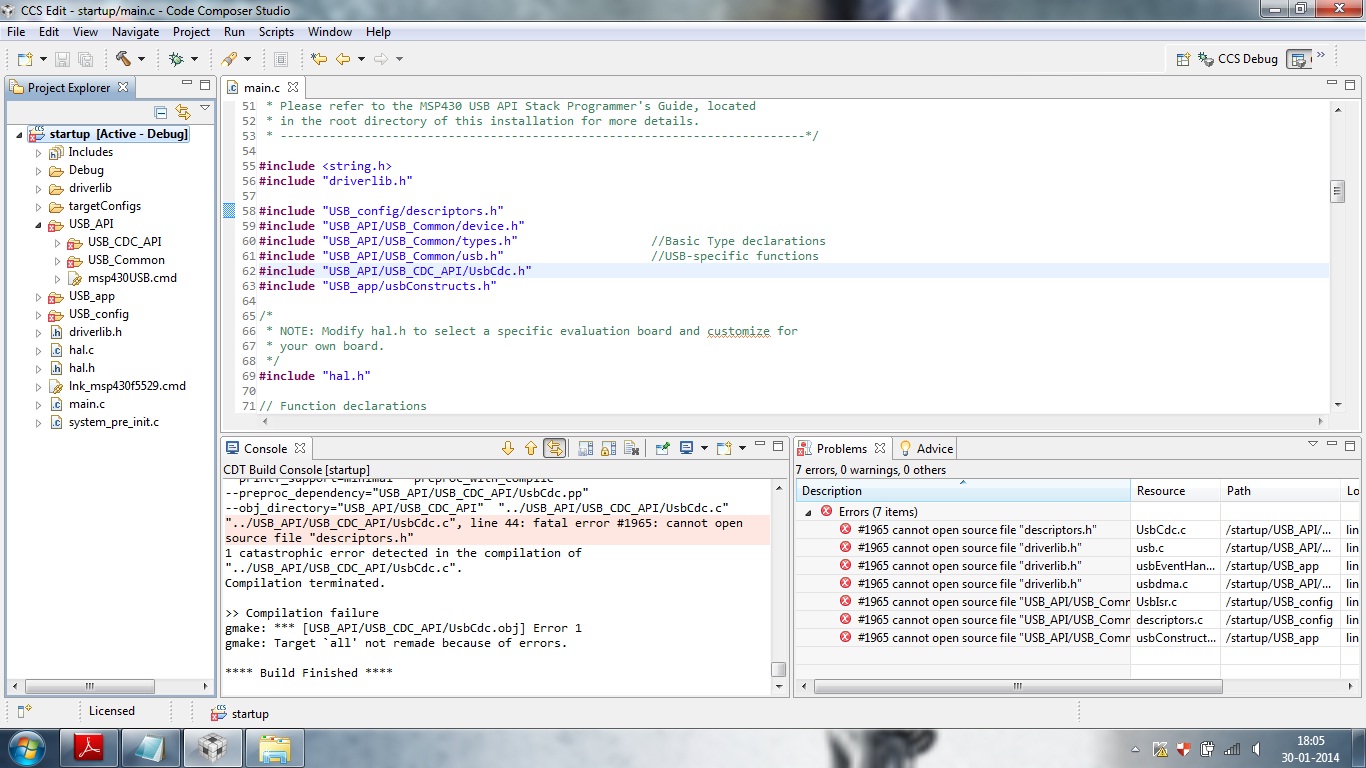The image size is (1366, 768).
Task: Launch Debug with the green bug icon
Action: tap(176, 59)
